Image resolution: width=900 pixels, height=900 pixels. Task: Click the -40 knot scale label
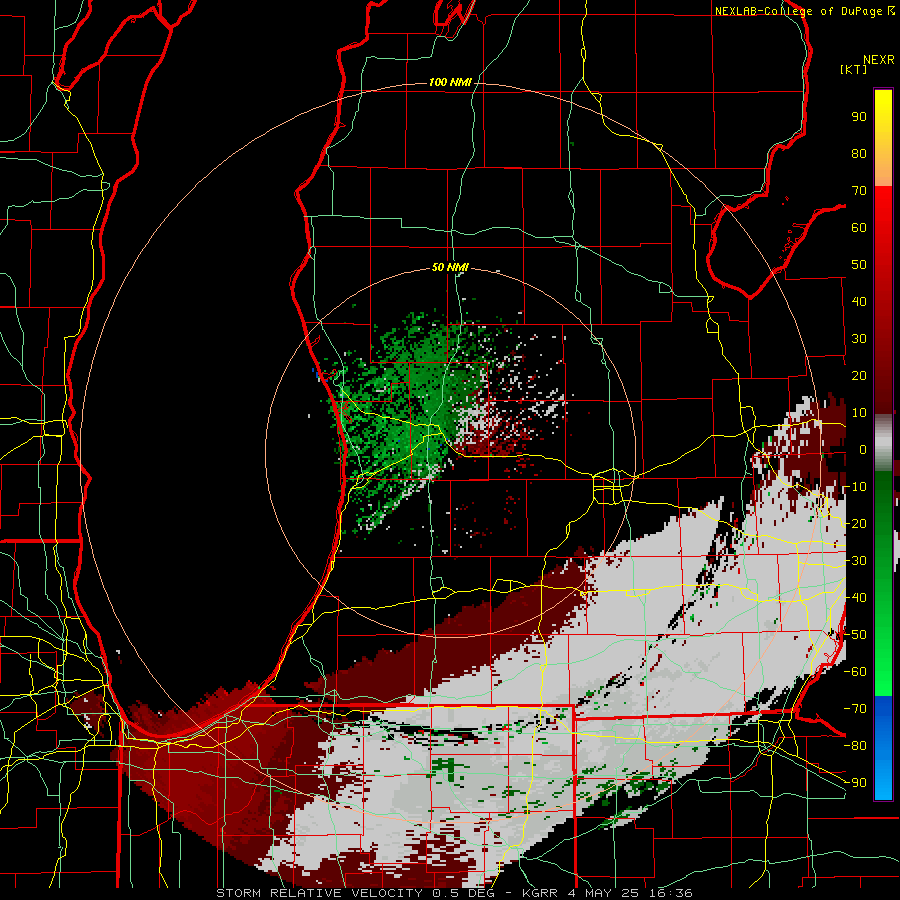coord(855,598)
